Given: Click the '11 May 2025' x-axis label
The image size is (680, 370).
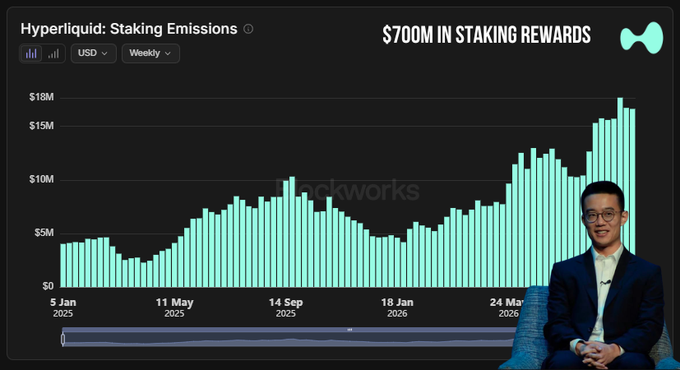Looking at the screenshot, I should coord(174,308).
